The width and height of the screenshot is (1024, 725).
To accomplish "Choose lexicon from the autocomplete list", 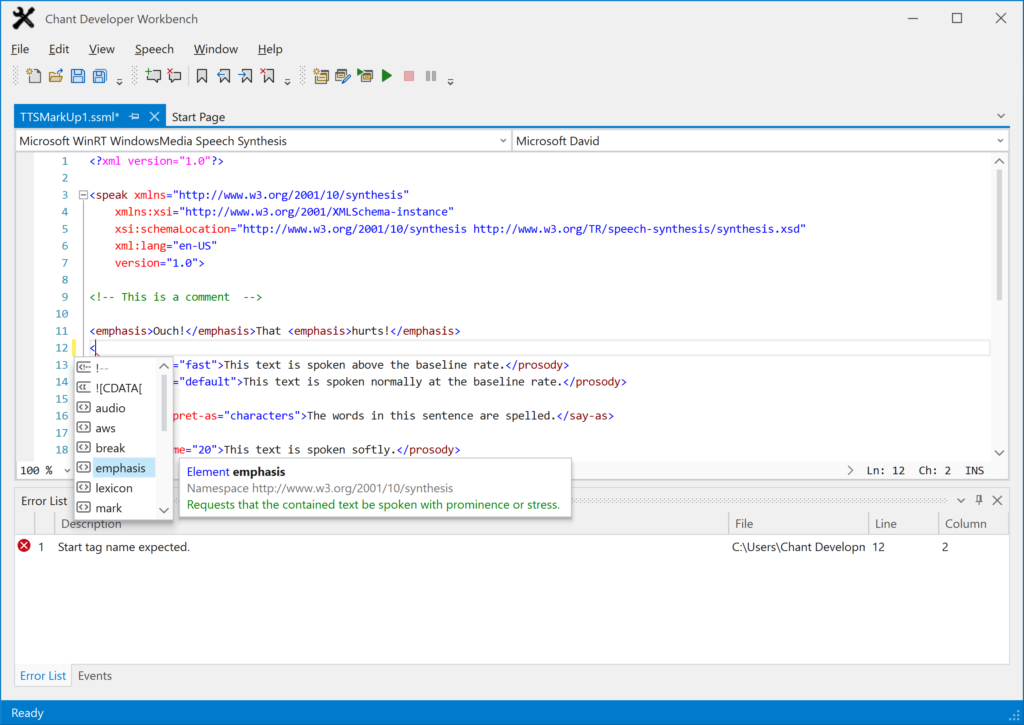I will pos(114,488).
